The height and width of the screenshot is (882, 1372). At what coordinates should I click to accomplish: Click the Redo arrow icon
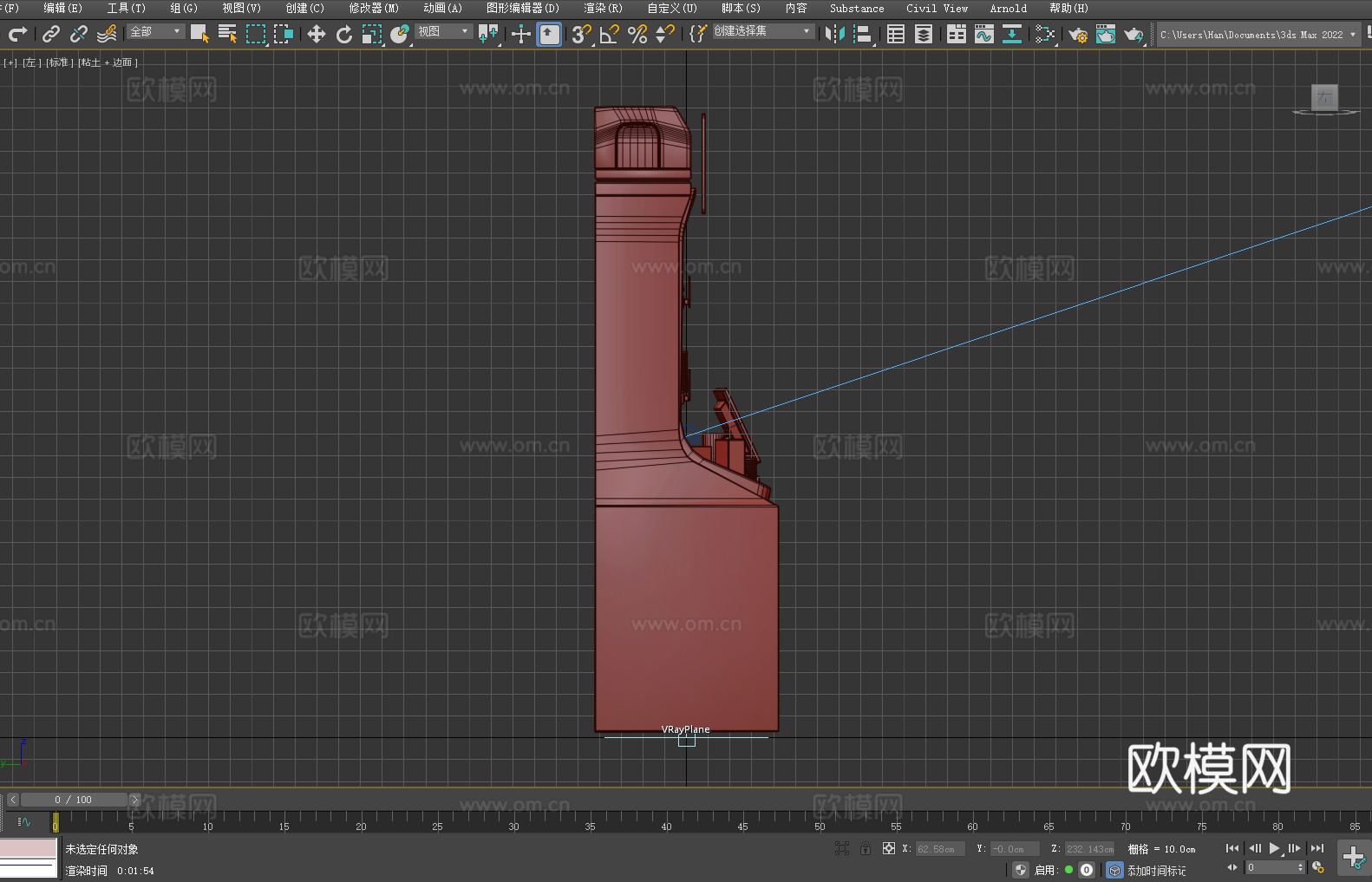17,34
